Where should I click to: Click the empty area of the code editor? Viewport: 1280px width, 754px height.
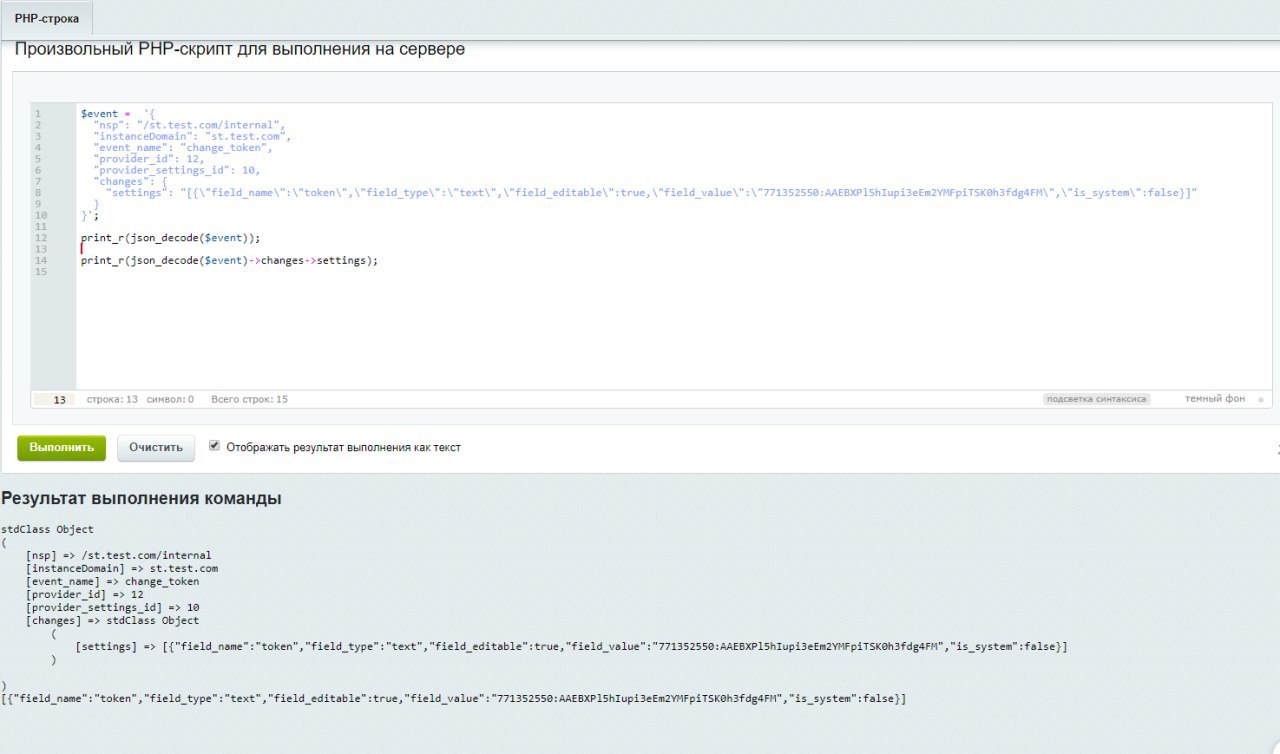[673, 330]
